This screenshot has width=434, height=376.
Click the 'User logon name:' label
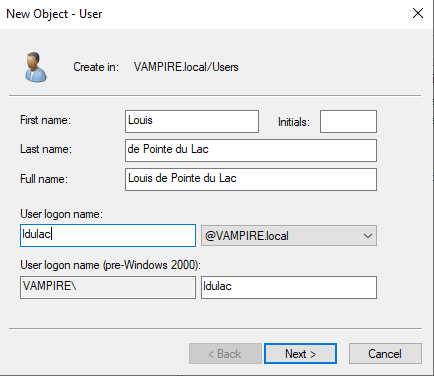(61, 214)
